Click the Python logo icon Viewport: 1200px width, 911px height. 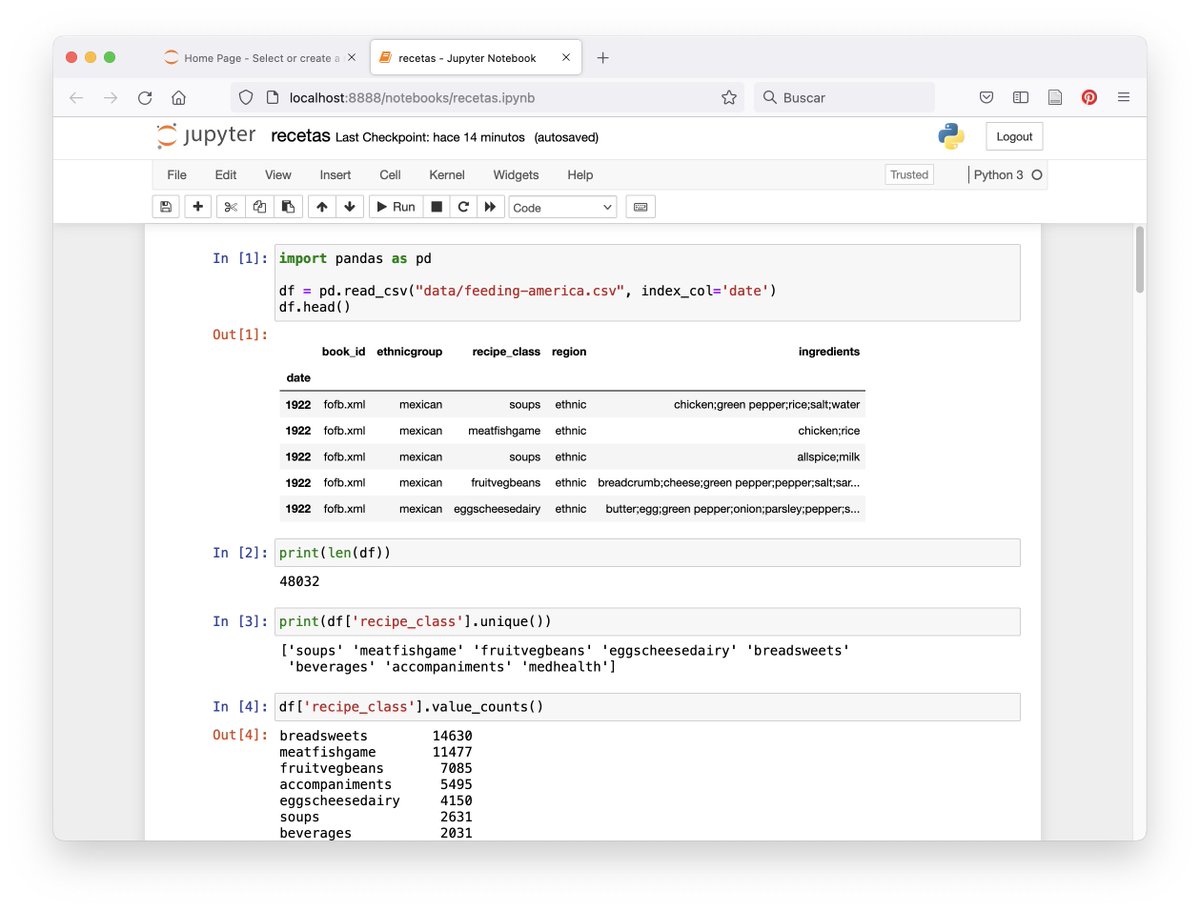point(951,137)
